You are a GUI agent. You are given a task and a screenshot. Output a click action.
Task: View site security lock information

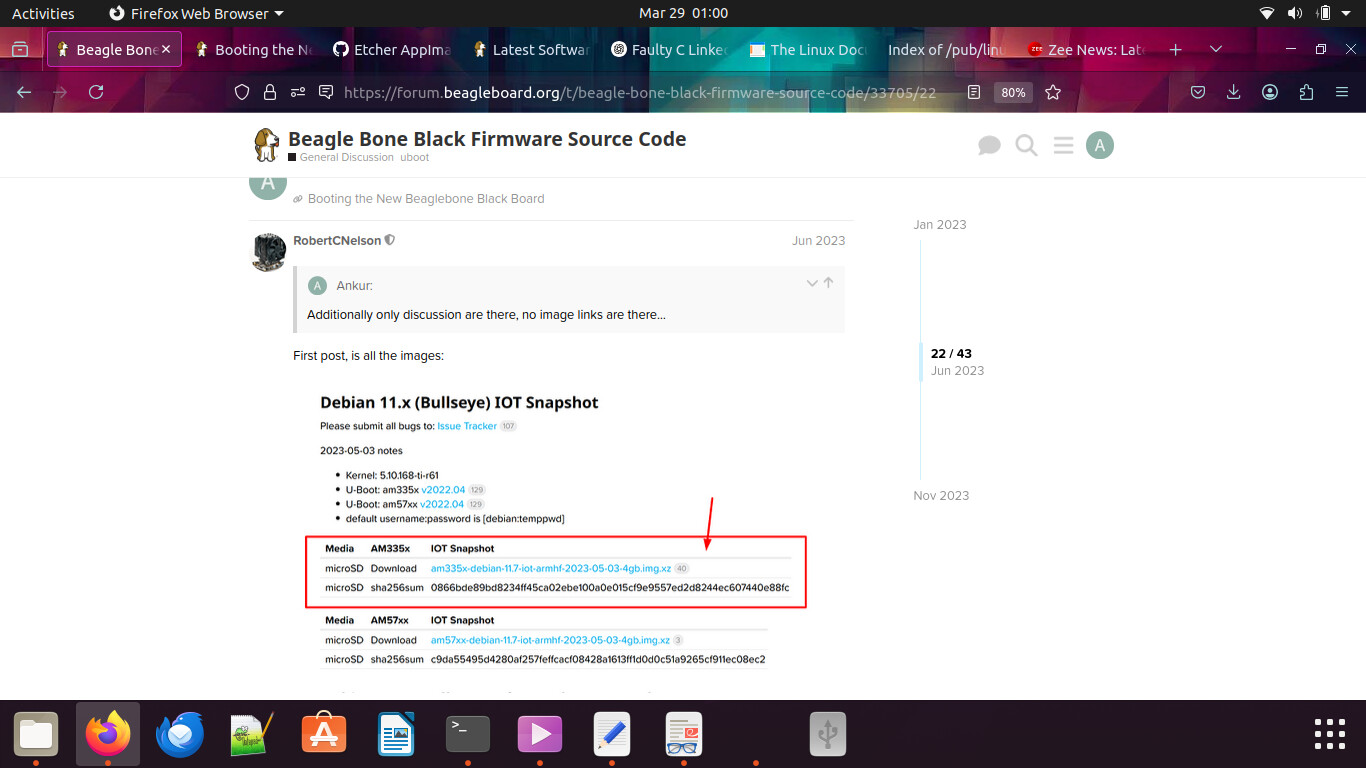269,92
